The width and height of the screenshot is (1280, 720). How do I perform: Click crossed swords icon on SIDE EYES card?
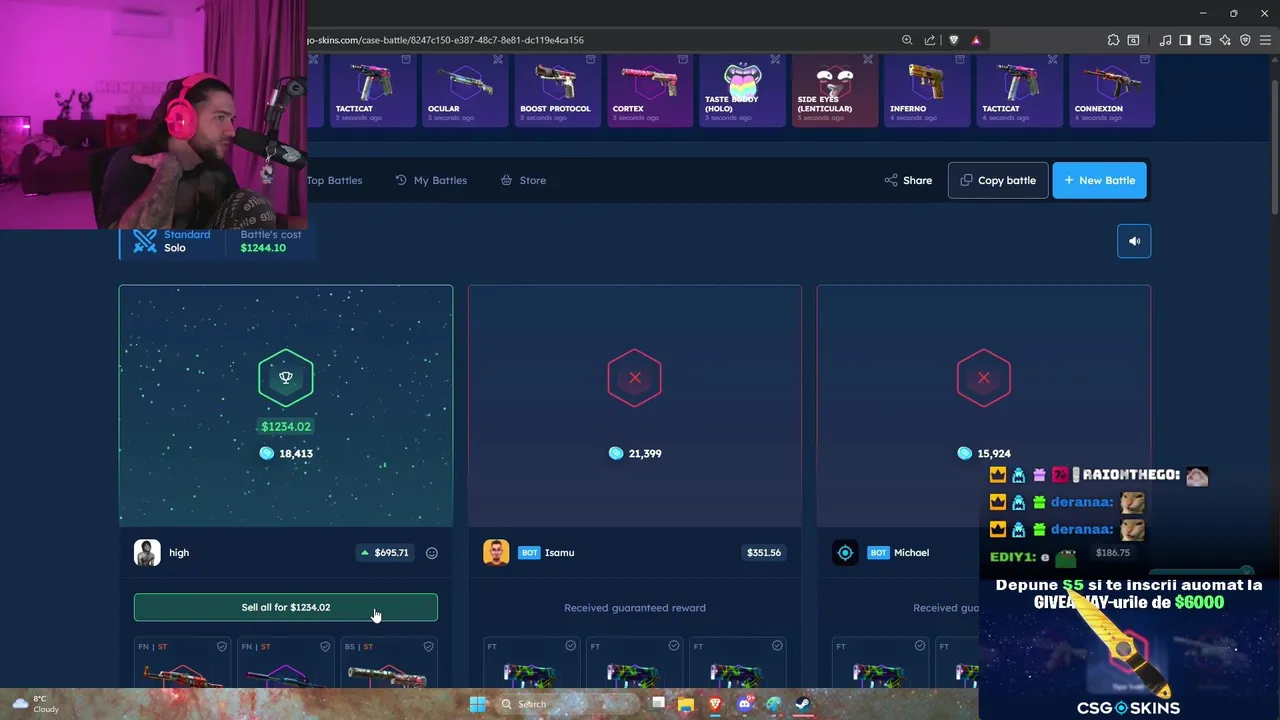point(867,60)
